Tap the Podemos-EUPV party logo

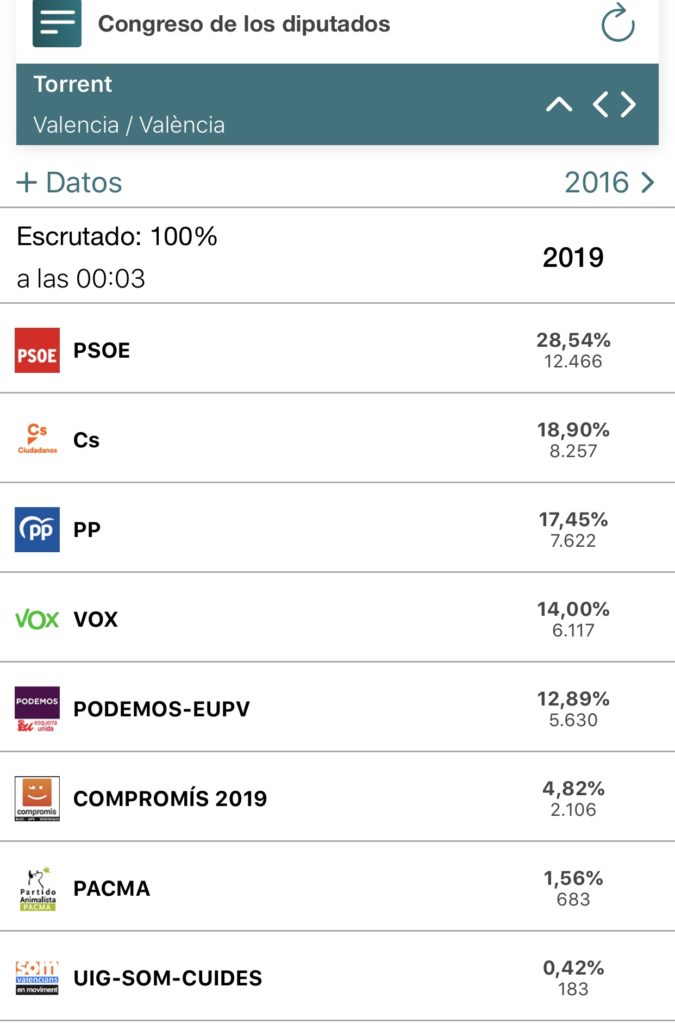37,709
